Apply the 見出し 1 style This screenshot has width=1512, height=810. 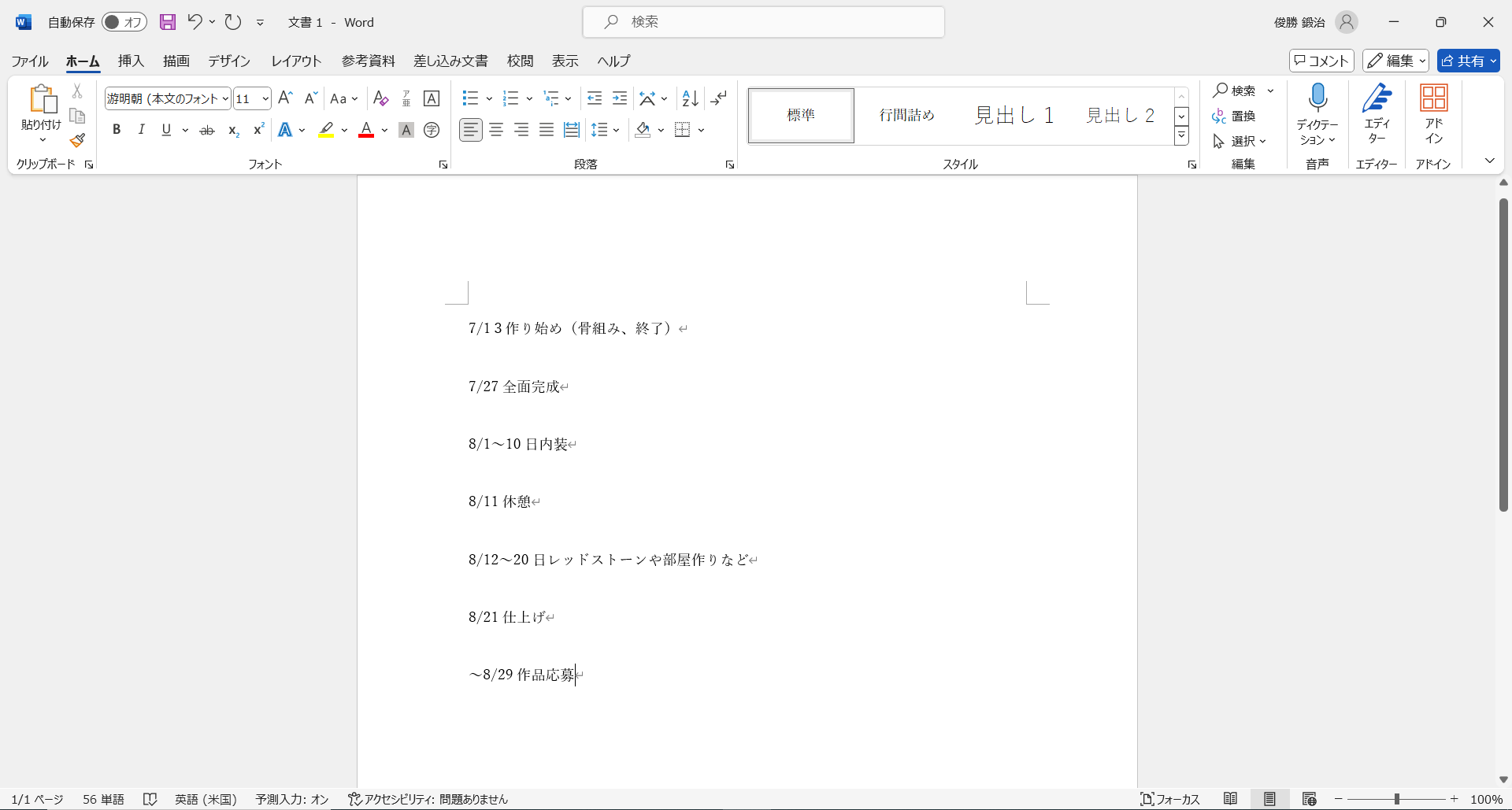point(1014,115)
